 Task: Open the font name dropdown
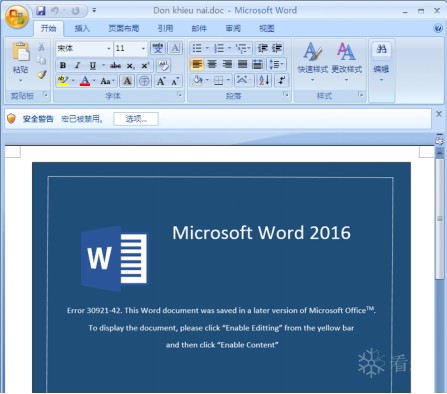109,49
